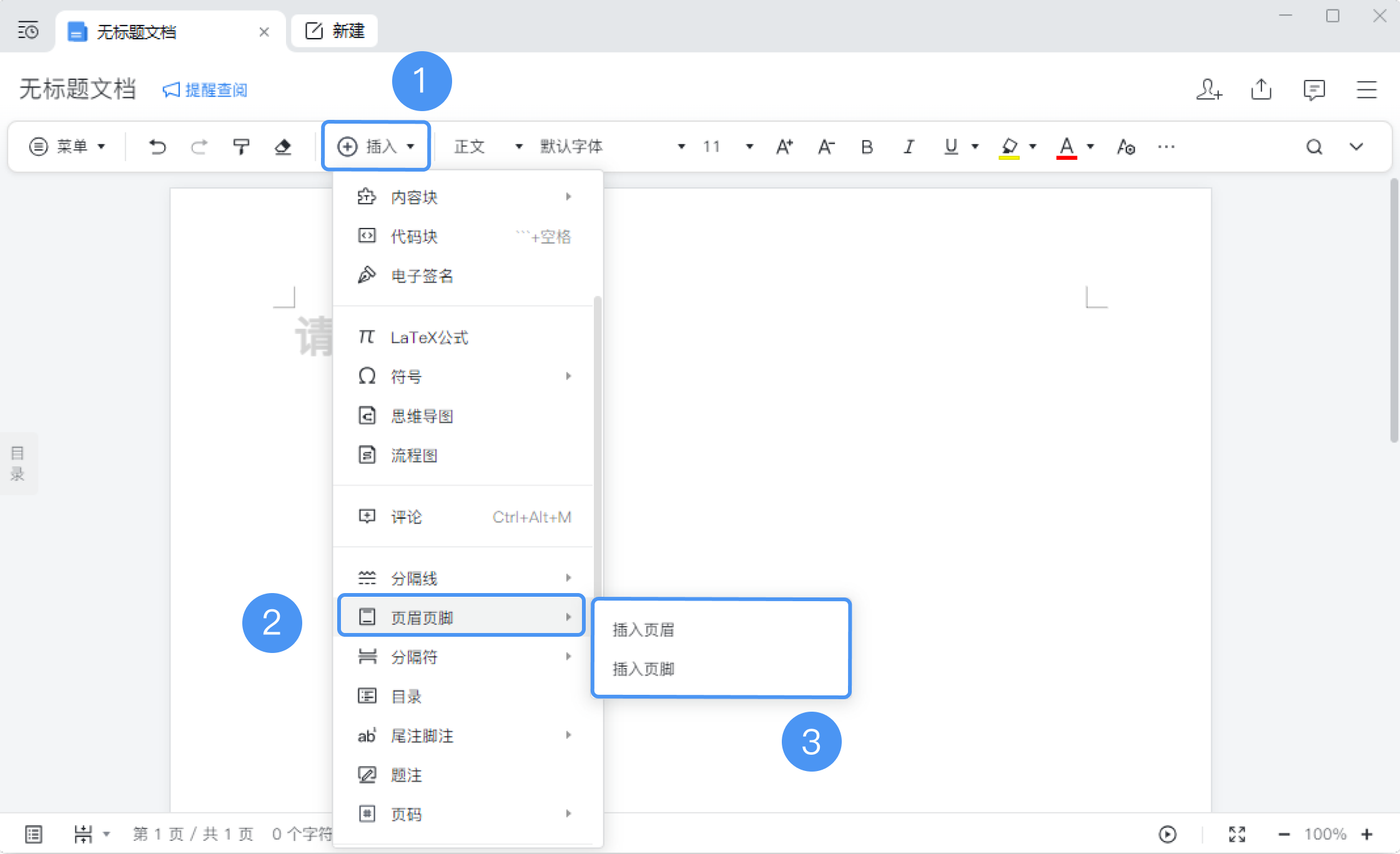
Task: Click the page count text 第 1 页 / 共 1 页
Action: pyautogui.click(x=193, y=834)
